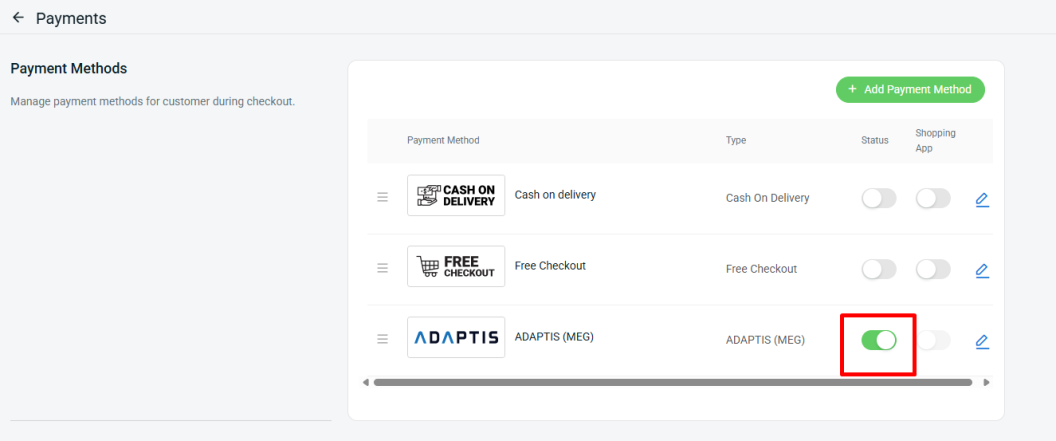Go back using the Payments arrow
Image resolution: width=1056 pixels, height=441 pixels.
(x=18, y=18)
